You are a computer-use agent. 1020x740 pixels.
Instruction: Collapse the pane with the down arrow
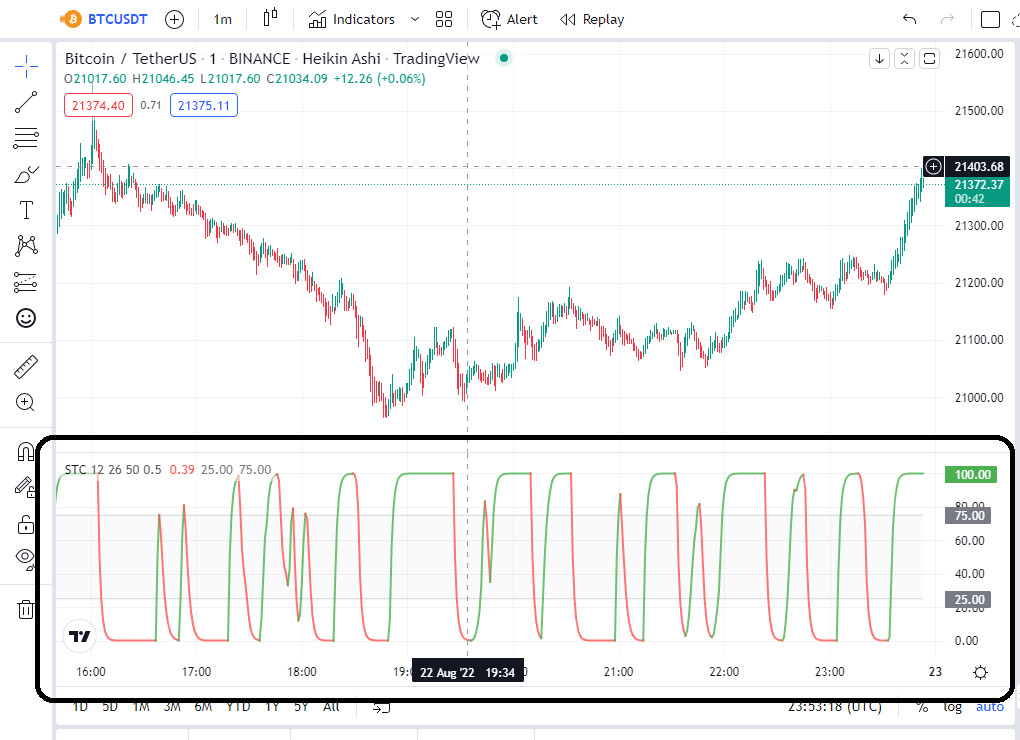click(879, 59)
